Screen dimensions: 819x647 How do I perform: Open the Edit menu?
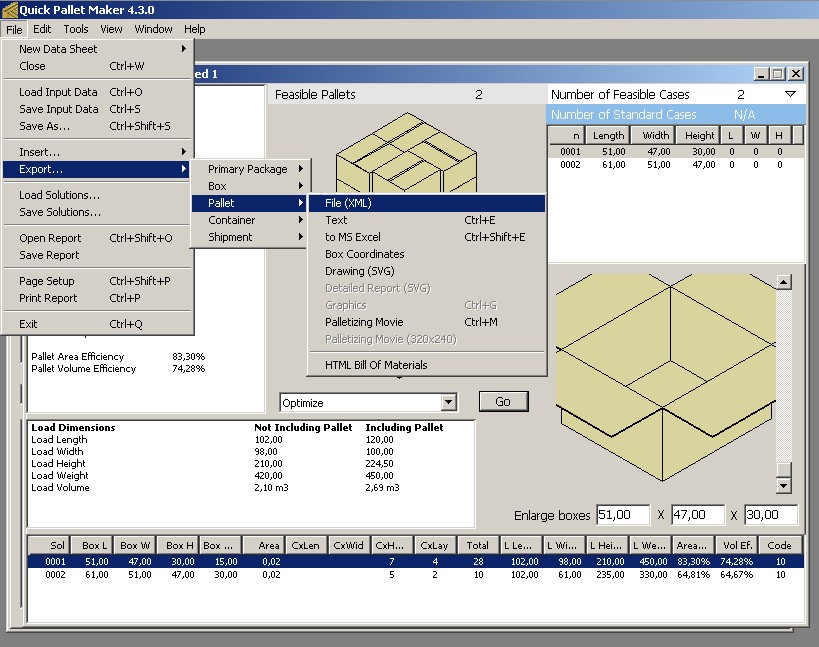[42, 29]
